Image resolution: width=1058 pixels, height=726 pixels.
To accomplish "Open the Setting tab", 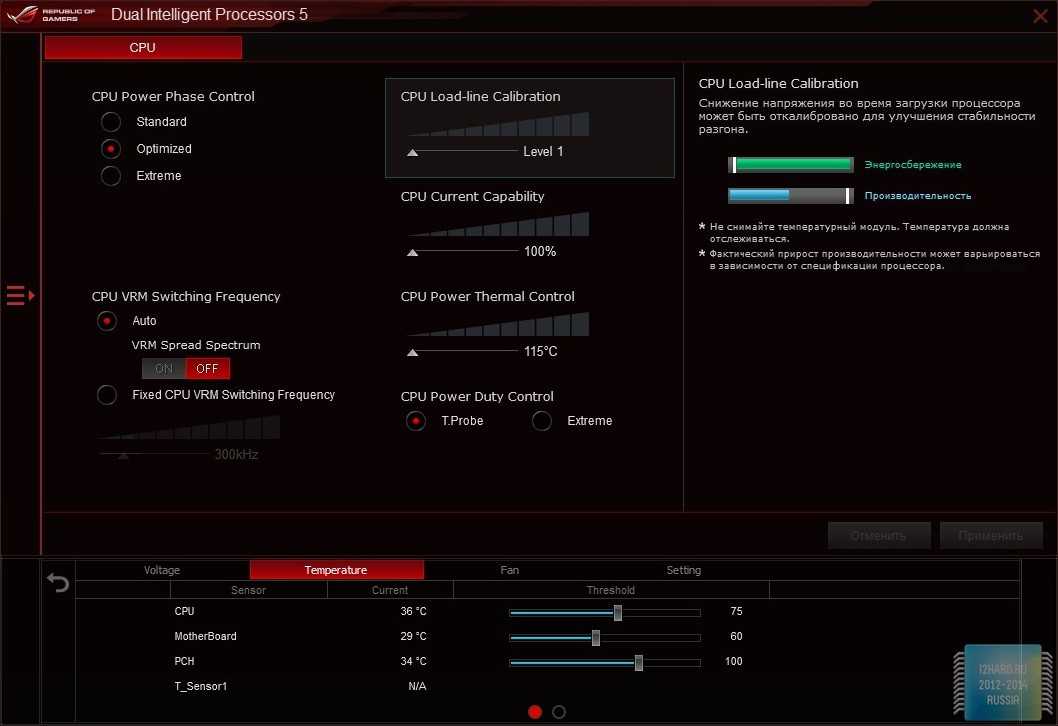I will [684, 570].
